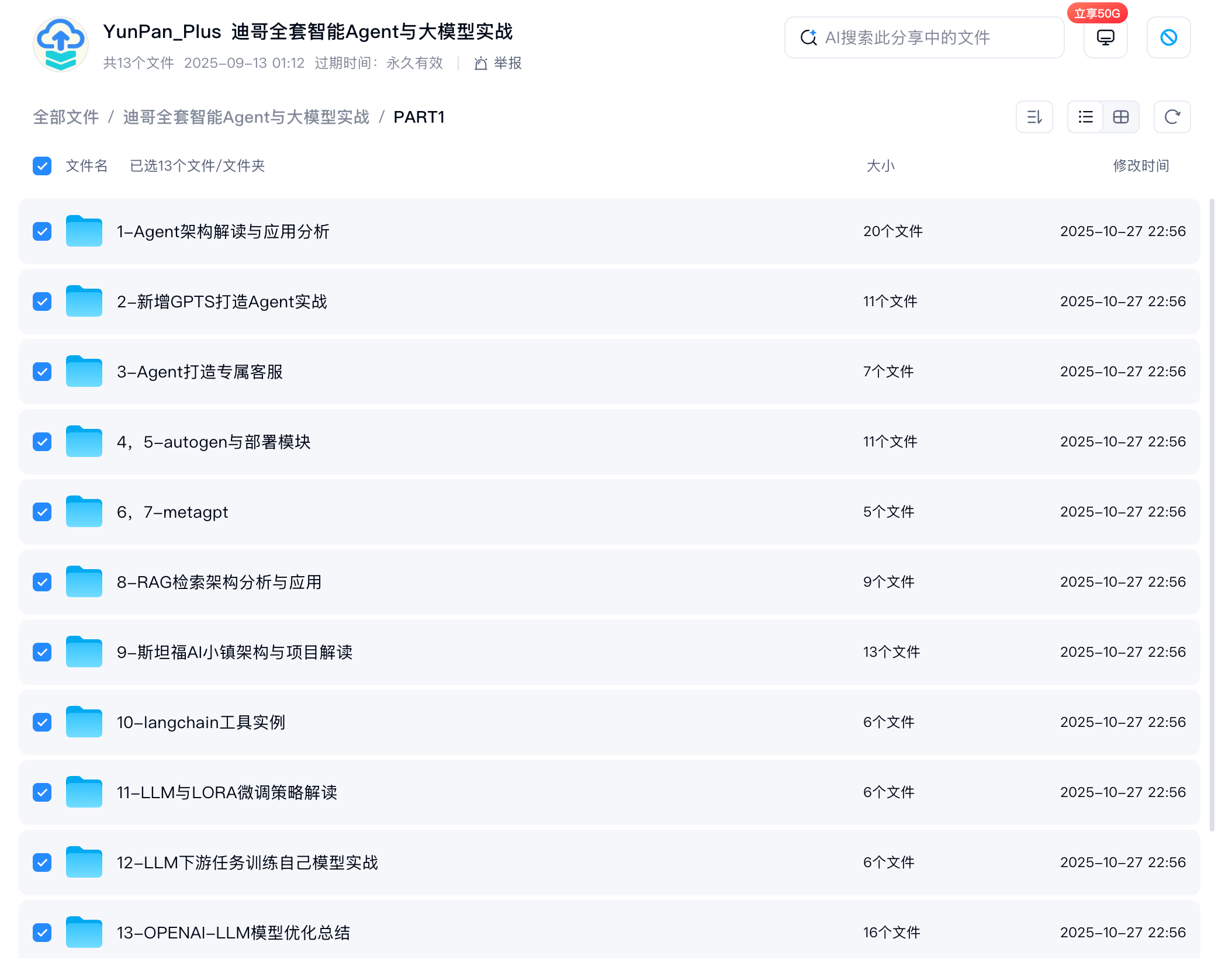This screenshot has height=970, width=1232.
Task: Click folder icon of 12-LLM下游任务训练自己模型实战
Action: (84, 862)
